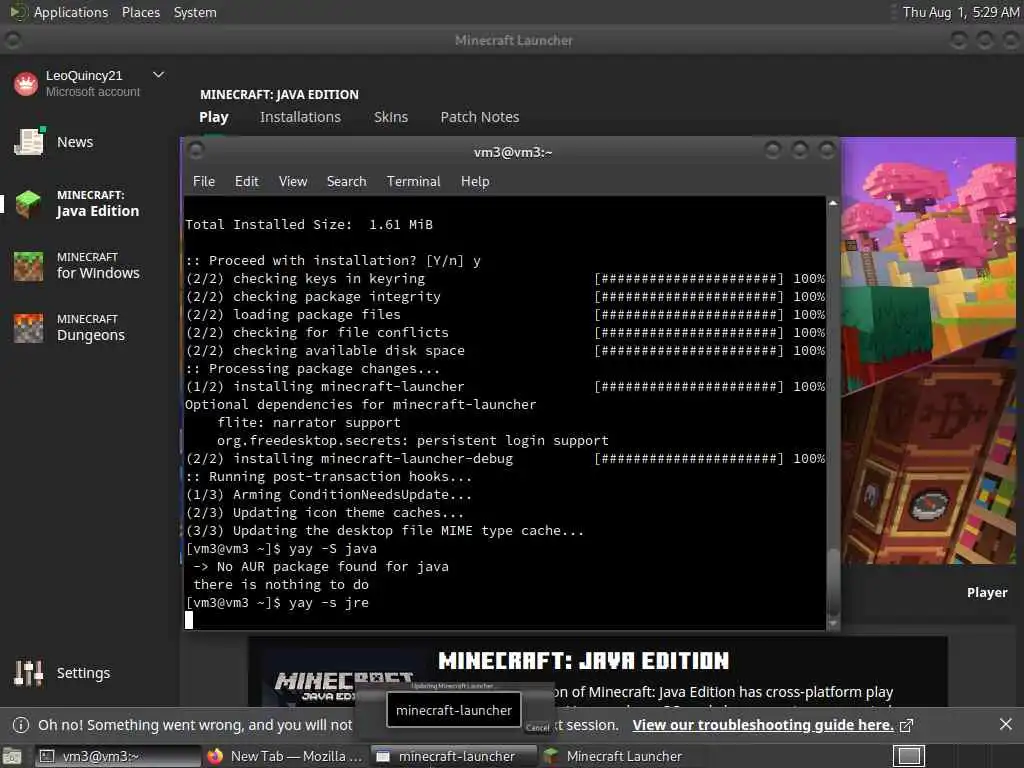Click the terminal scrollbar thumb
The height and width of the screenshot is (768, 1024).
coord(833,582)
